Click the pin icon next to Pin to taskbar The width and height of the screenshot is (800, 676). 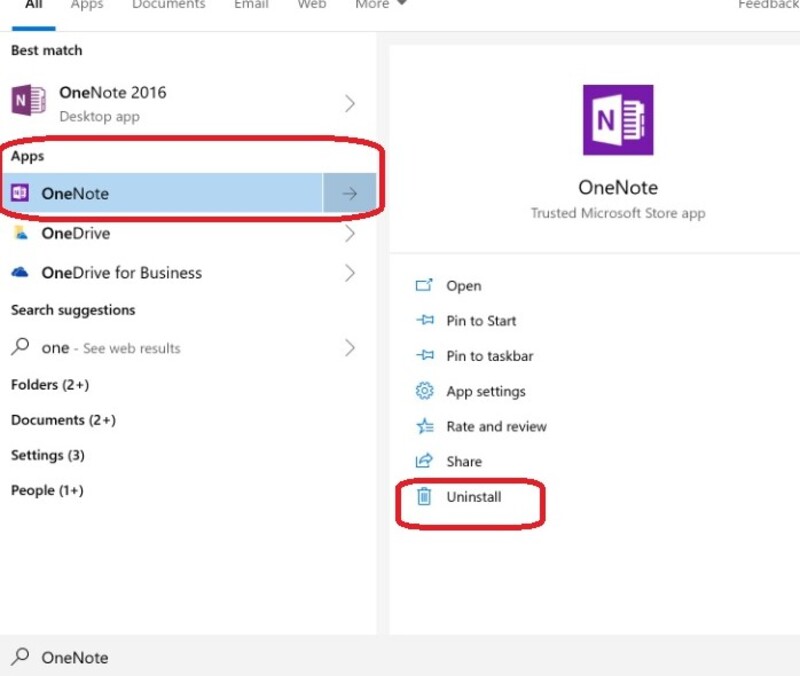424,355
